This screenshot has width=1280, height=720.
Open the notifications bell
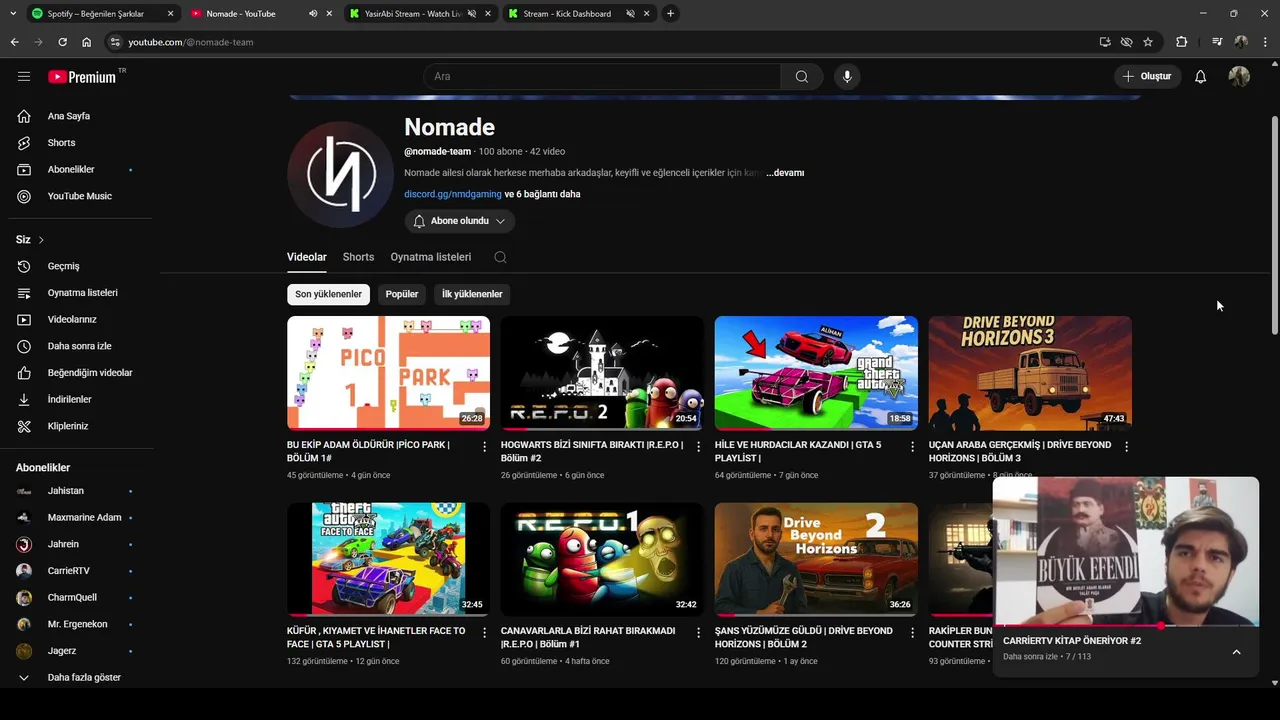[1200, 77]
